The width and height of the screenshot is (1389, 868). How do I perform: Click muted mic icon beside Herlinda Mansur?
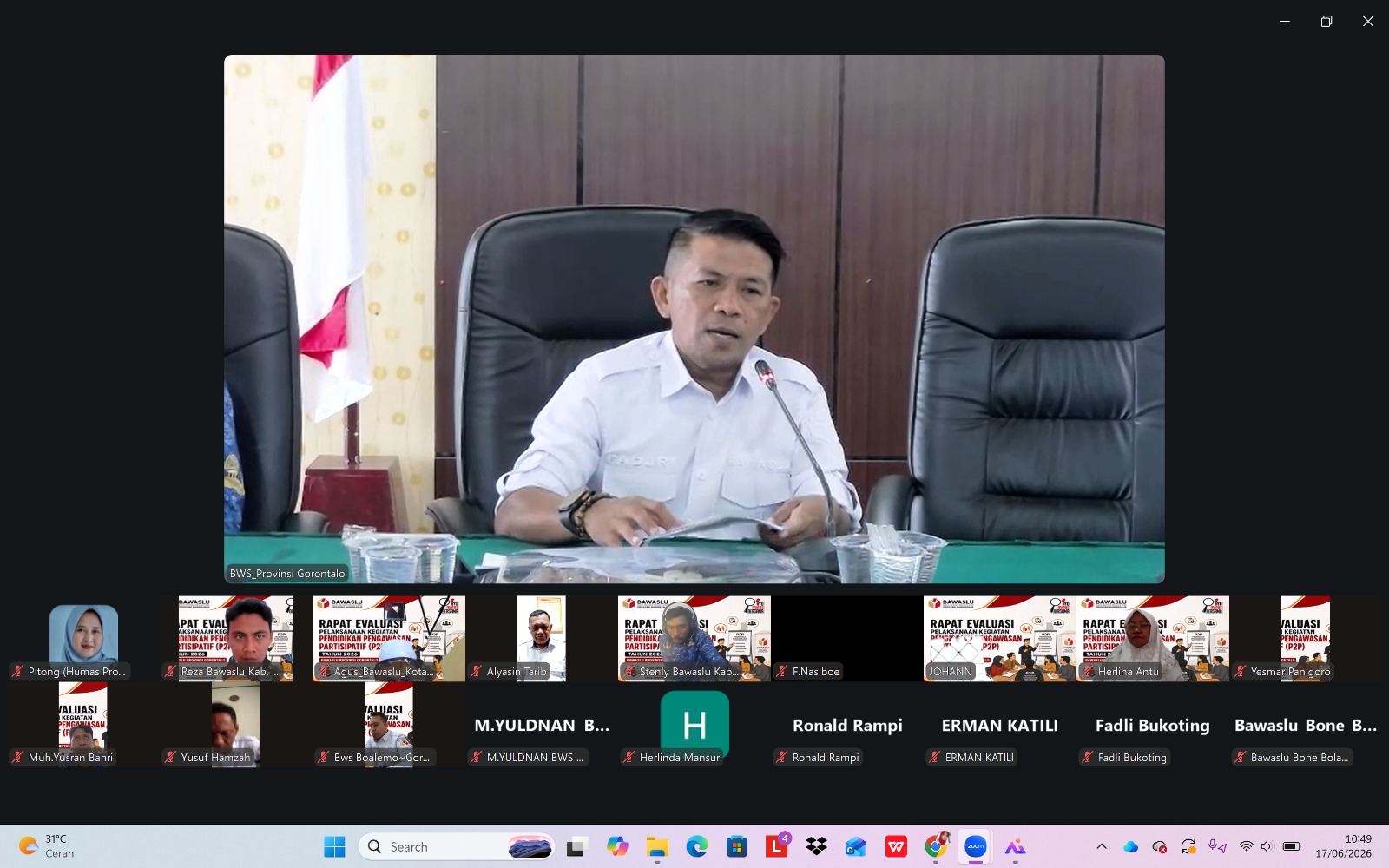(629, 757)
